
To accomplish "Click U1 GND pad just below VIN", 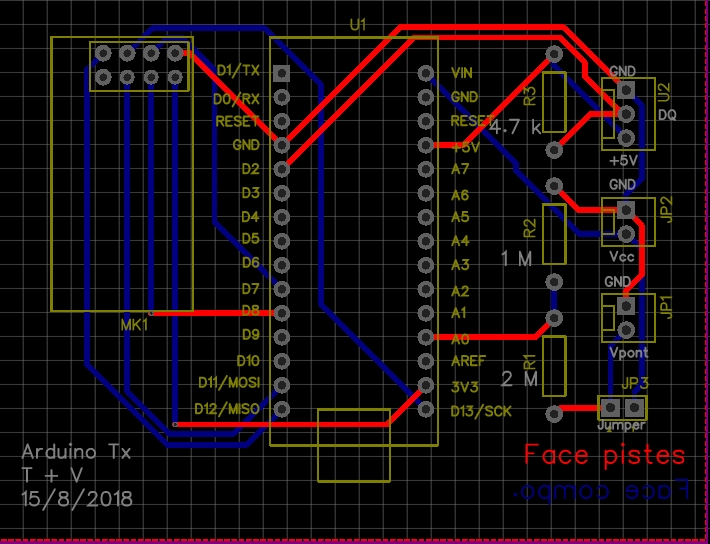I will pos(426,97).
